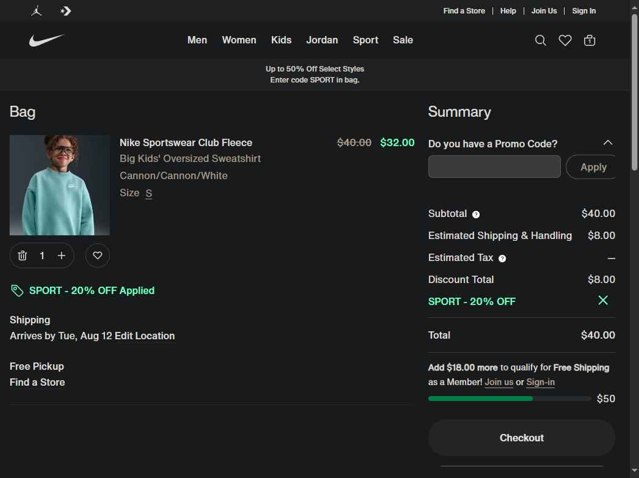Click Estimated Shipping & Handling label
This screenshot has width=639, height=478.
[500, 236]
